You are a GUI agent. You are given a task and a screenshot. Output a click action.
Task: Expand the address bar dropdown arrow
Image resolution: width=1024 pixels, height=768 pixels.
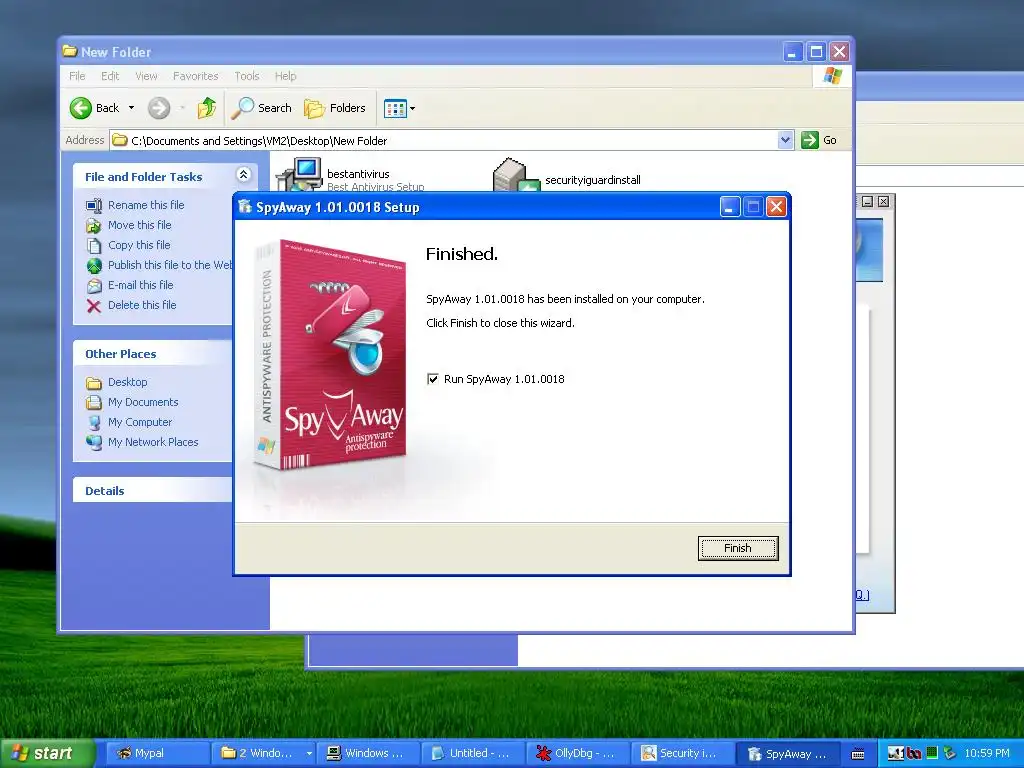tap(785, 140)
